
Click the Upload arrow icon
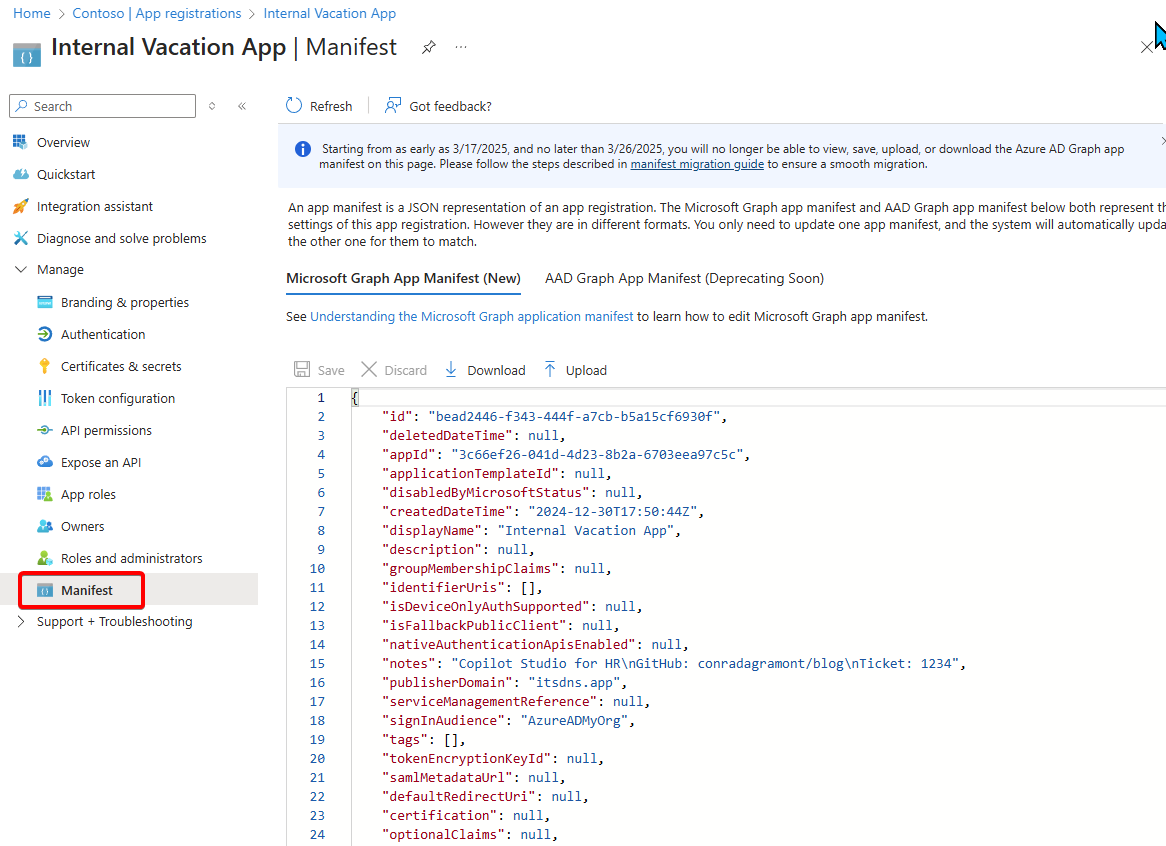550,369
